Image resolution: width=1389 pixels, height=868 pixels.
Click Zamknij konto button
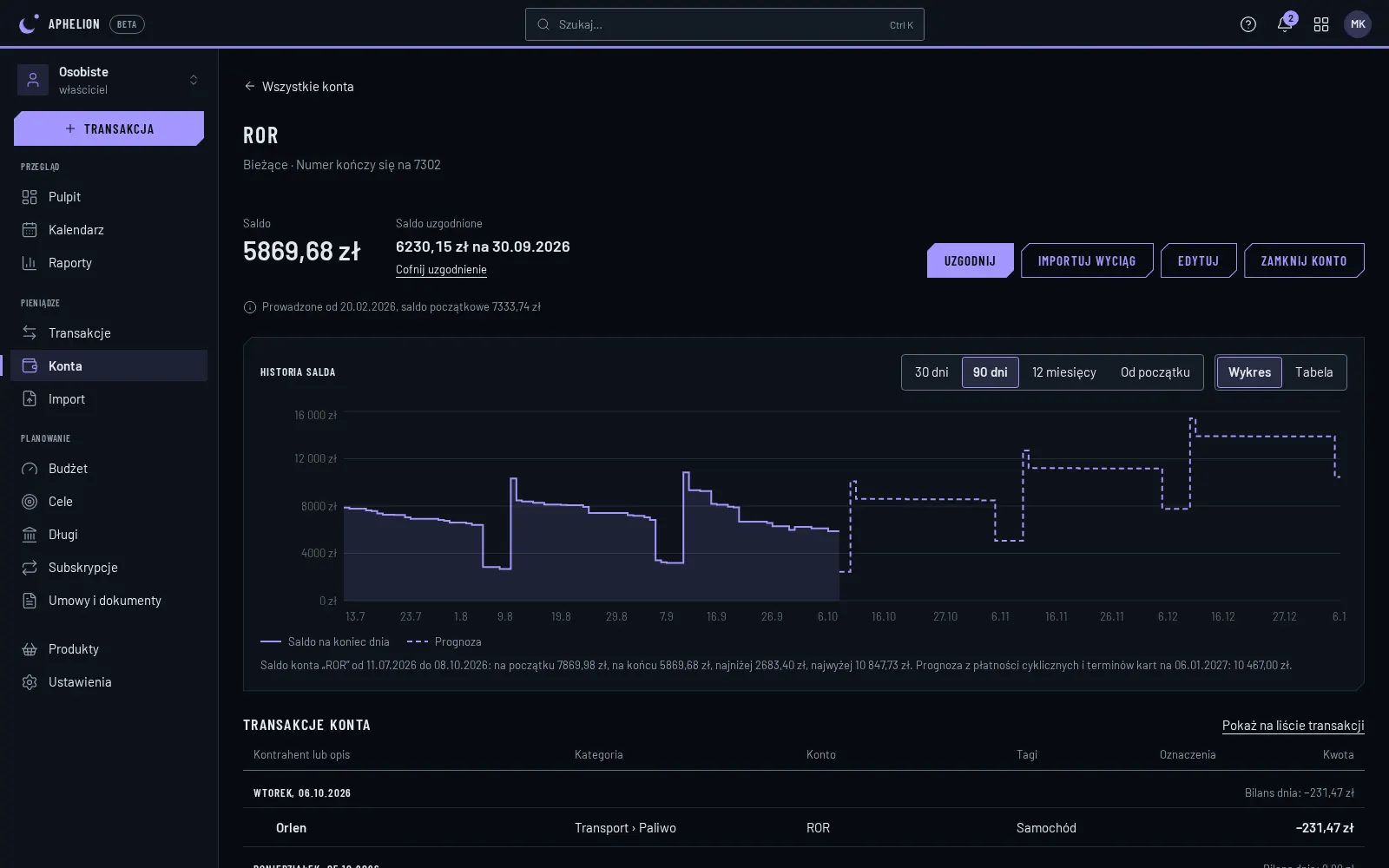pyautogui.click(x=1304, y=260)
